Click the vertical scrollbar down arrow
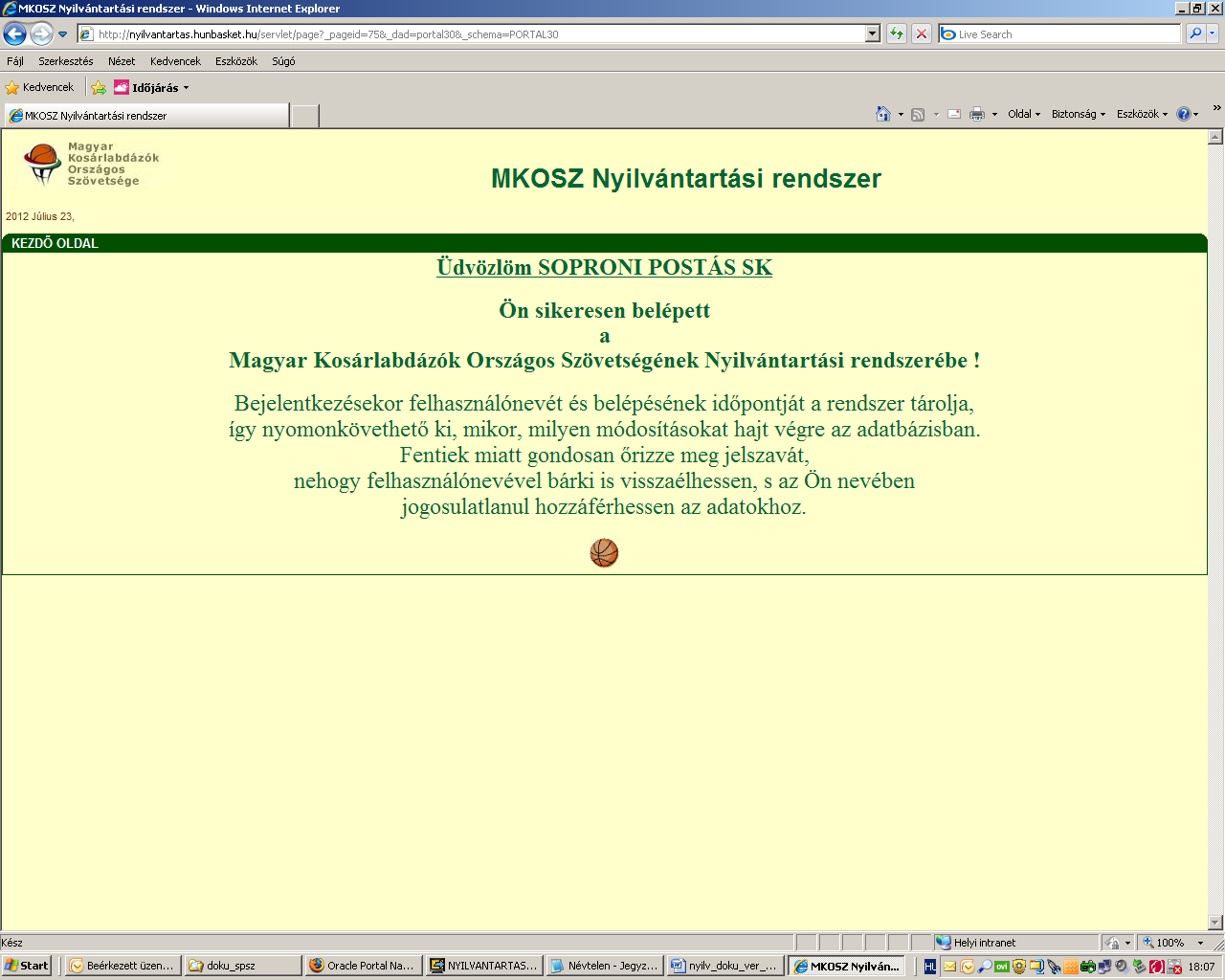This screenshot has width=1225, height=980. pyautogui.click(x=1215, y=923)
